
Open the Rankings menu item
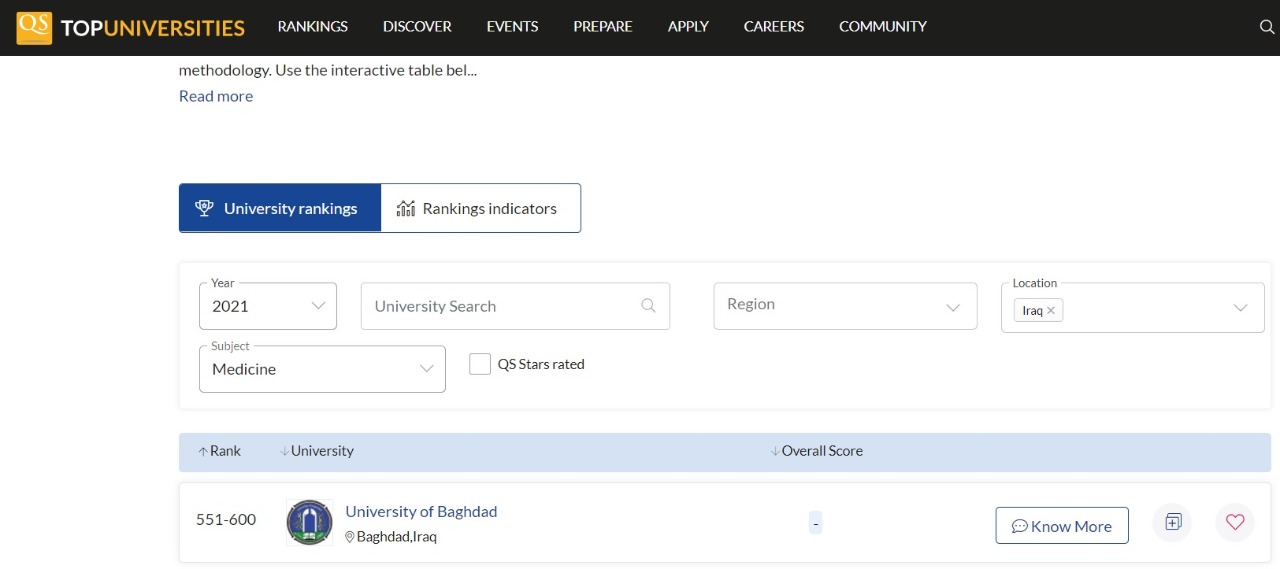pyautogui.click(x=312, y=27)
